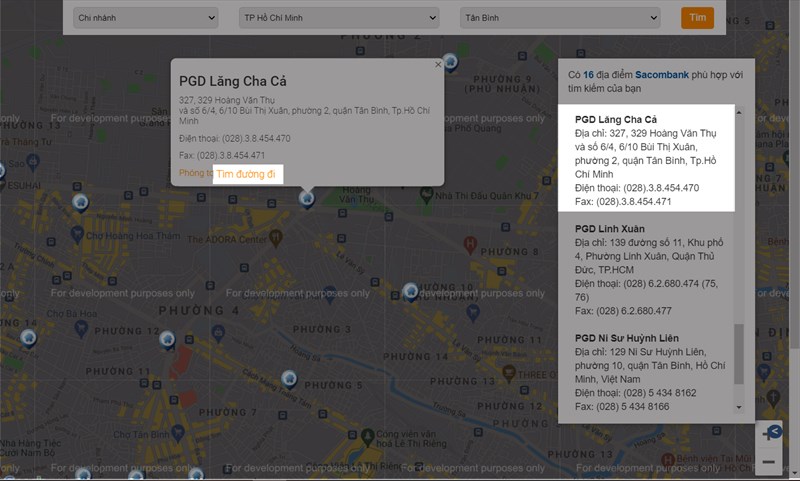Click PGD Linh Xuân phone number line
800x481 pixels.
[x=646, y=290]
